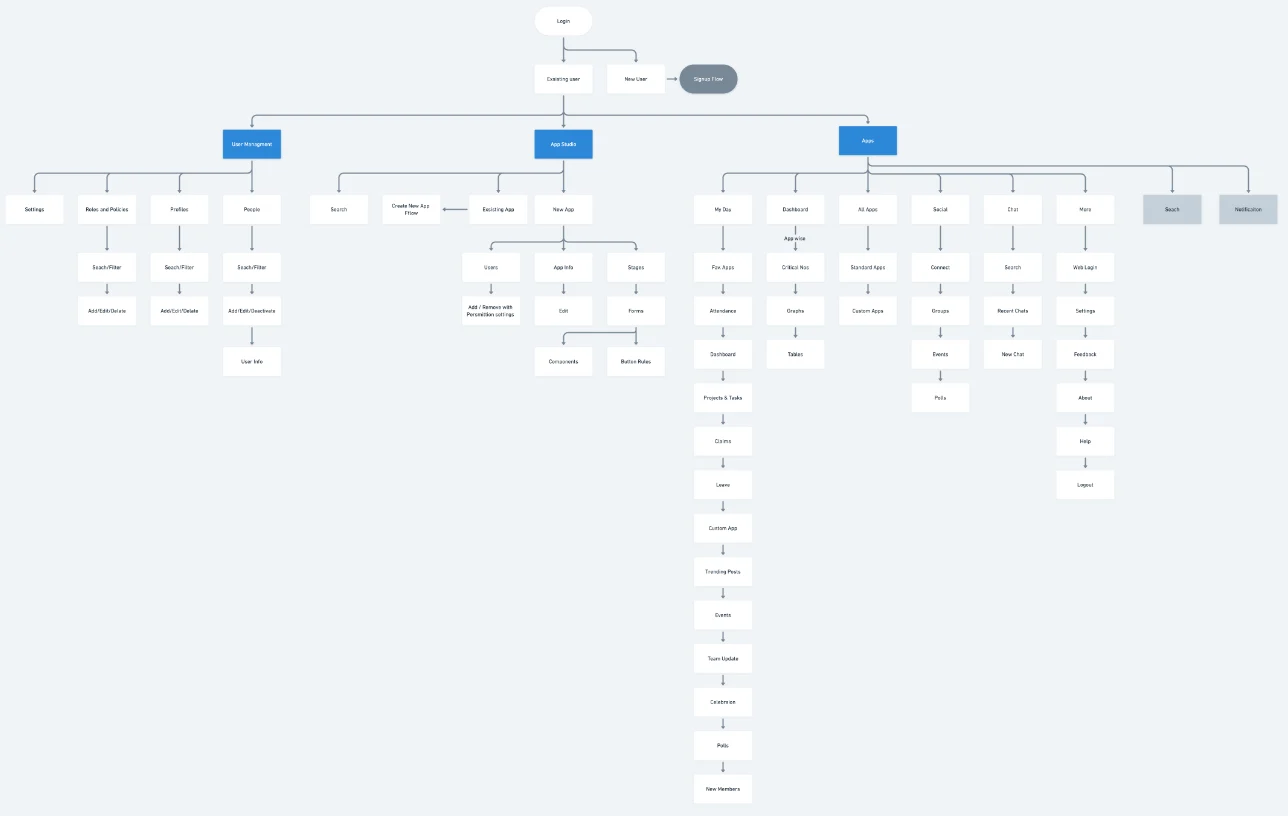Select the Login node at the top
The width and height of the screenshot is (1288, 816).
tap(563, 21)
